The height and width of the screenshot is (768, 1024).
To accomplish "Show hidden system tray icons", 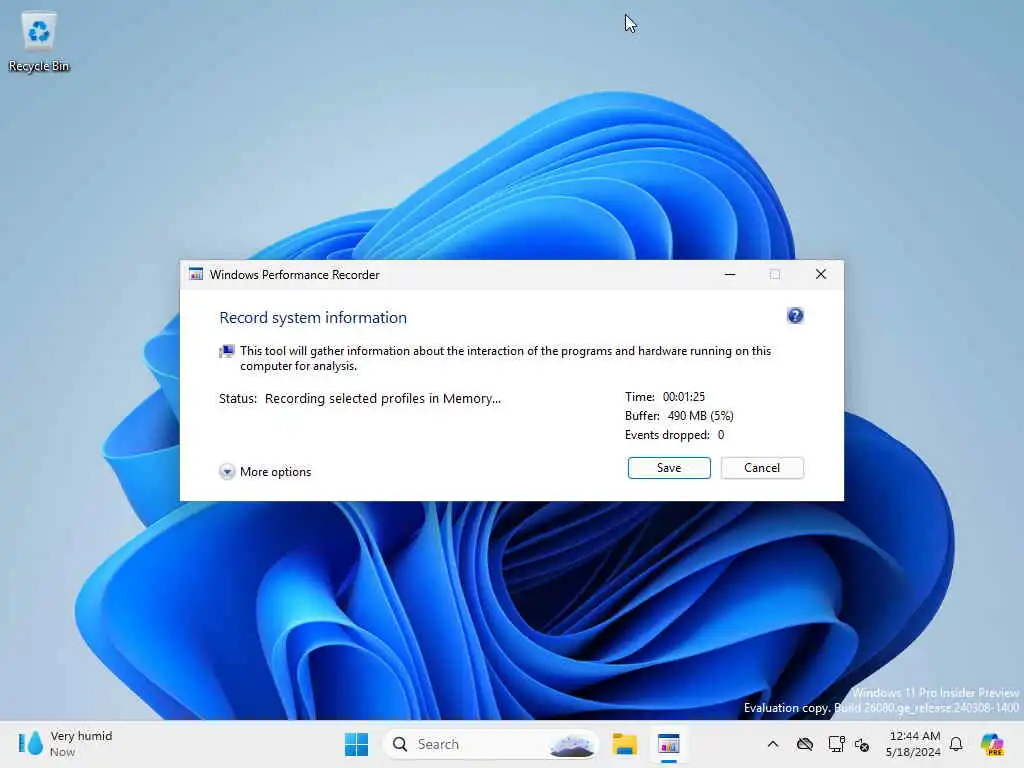I will pyautogui.click(x=773, y=744).
